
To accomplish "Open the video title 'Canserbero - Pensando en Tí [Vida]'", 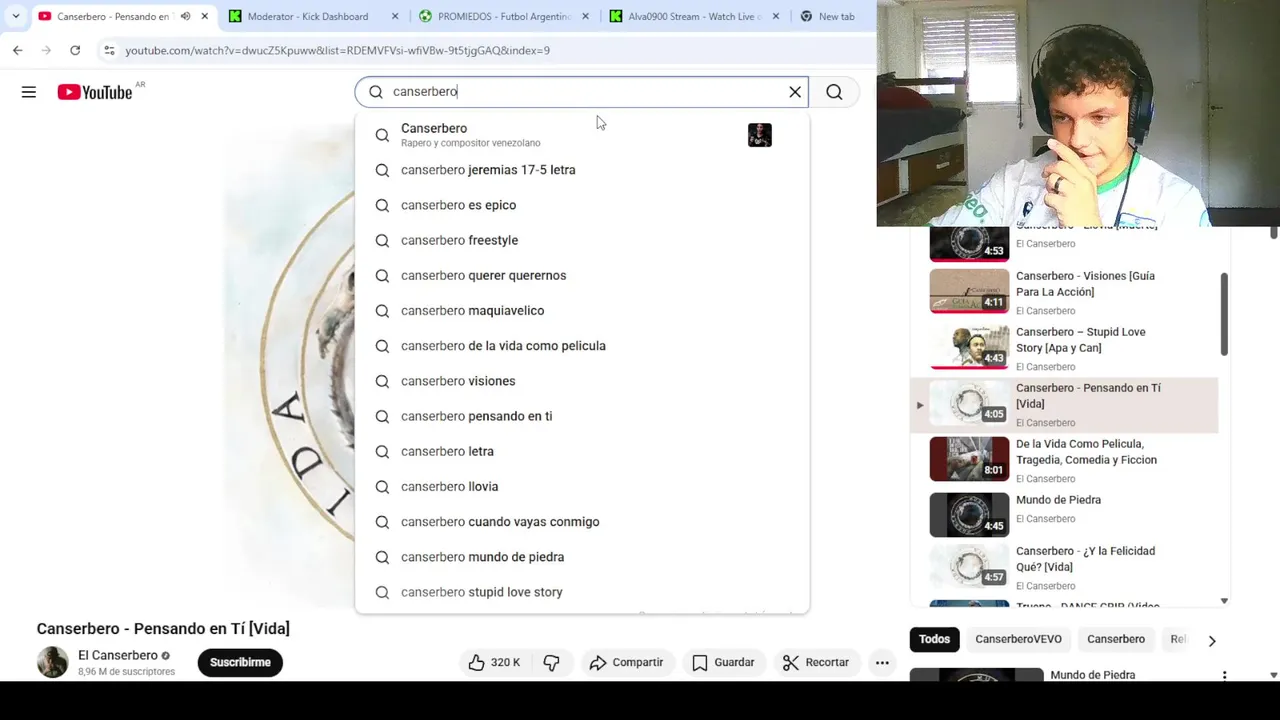I will [x=163, y=628].
